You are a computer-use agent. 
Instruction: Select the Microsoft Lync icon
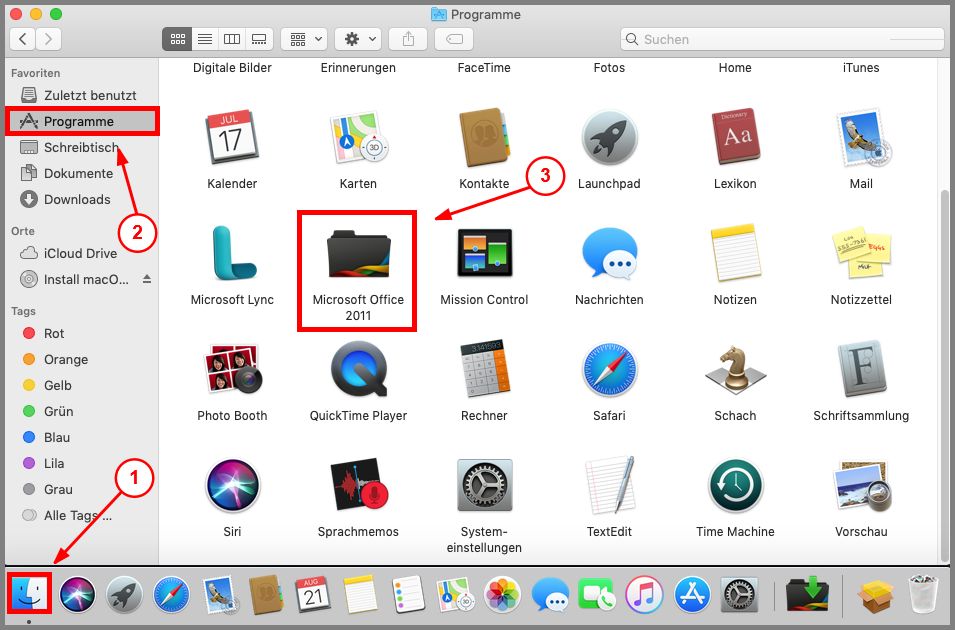click(233, 253)
